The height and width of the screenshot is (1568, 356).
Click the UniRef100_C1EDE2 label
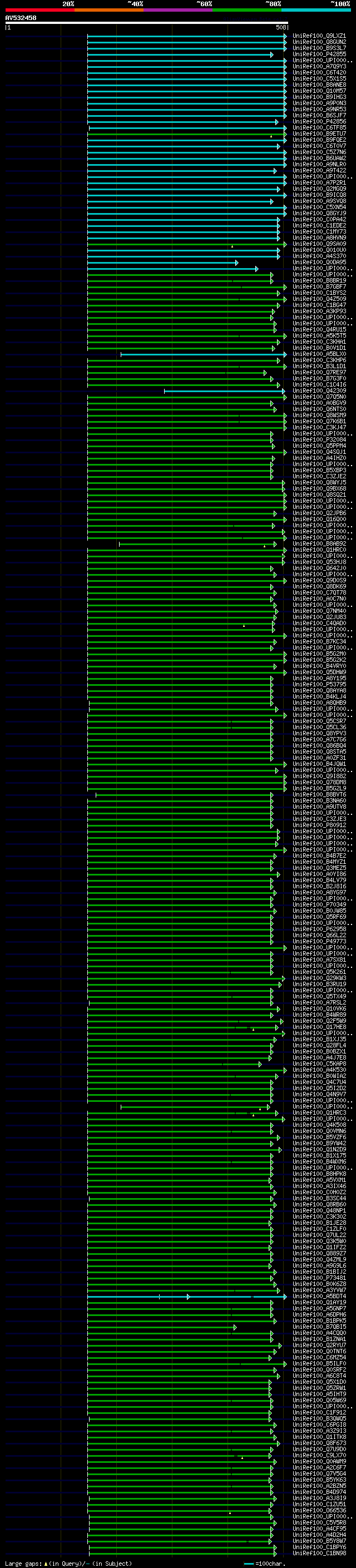[x=319, y=226]
